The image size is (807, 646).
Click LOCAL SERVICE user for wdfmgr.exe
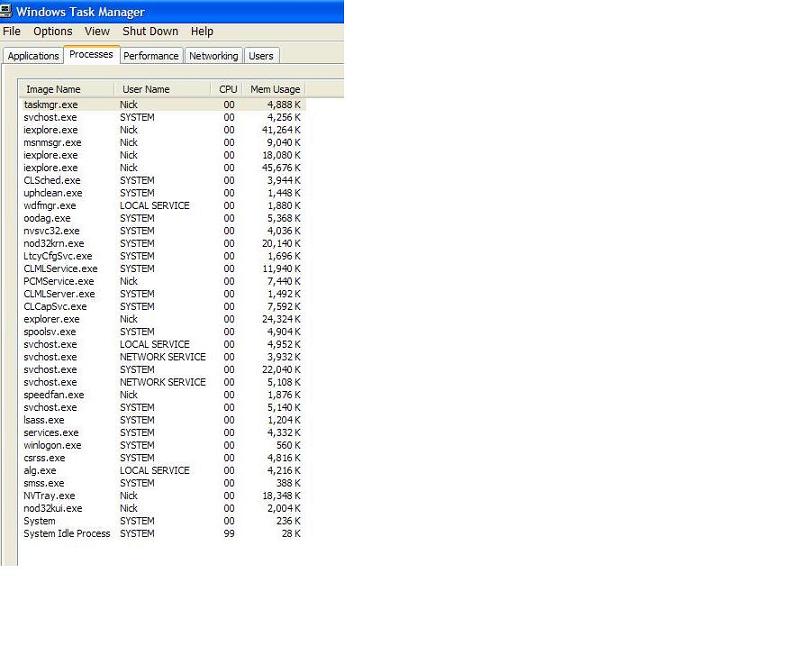pyautogui.click(x=154, y=205)
